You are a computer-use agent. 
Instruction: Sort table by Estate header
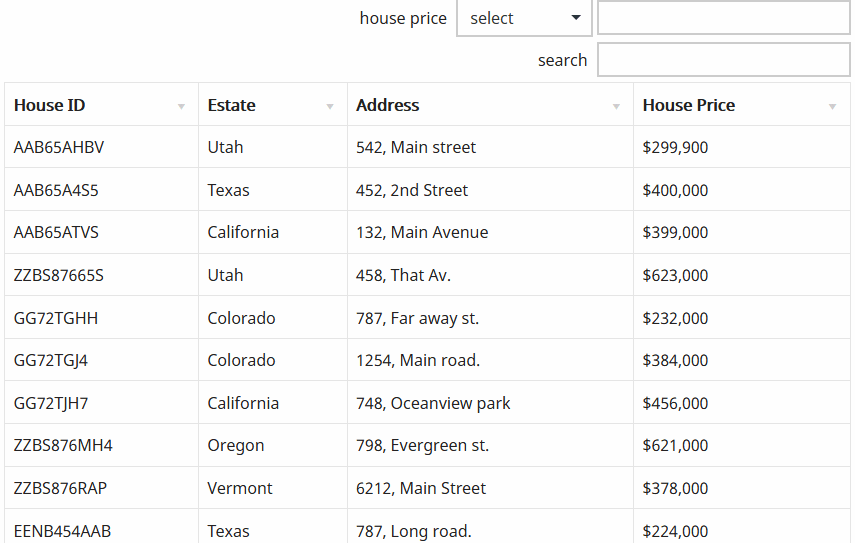231,105
